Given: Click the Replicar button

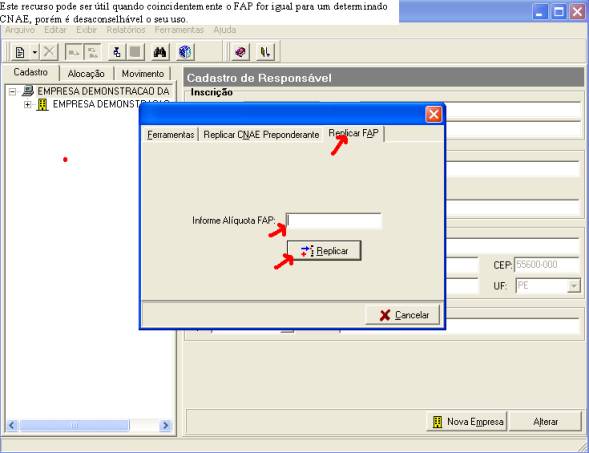Looking at the screenshot, I should coord(324,251).
